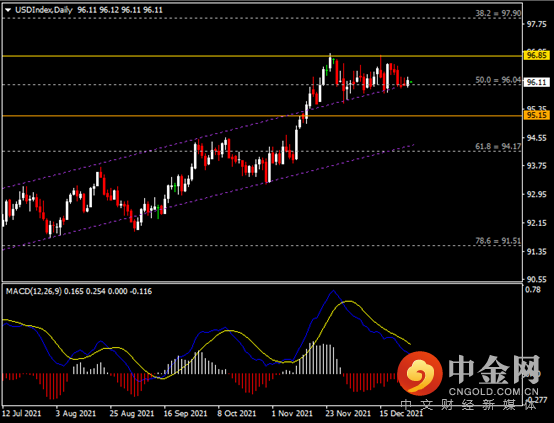
Task: Select the orange horizontal line at 95.15
Action: 261,116
